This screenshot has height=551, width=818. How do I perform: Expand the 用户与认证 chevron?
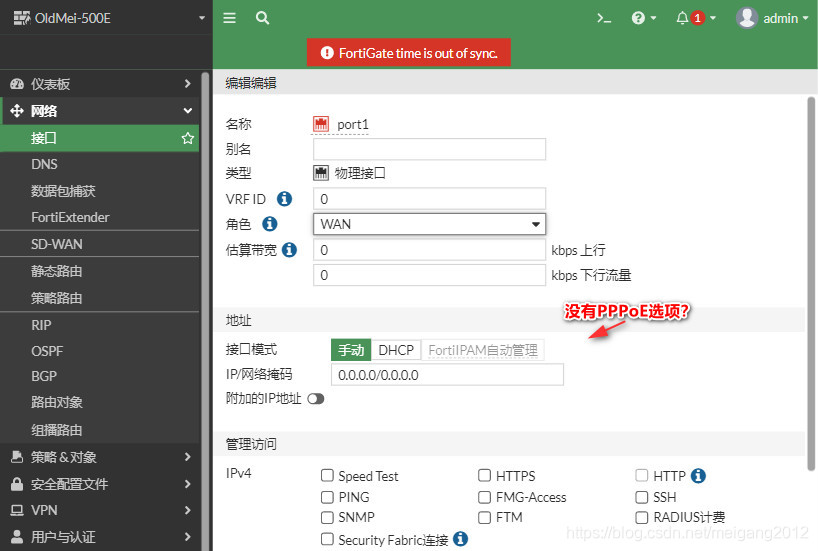[188, 537]
